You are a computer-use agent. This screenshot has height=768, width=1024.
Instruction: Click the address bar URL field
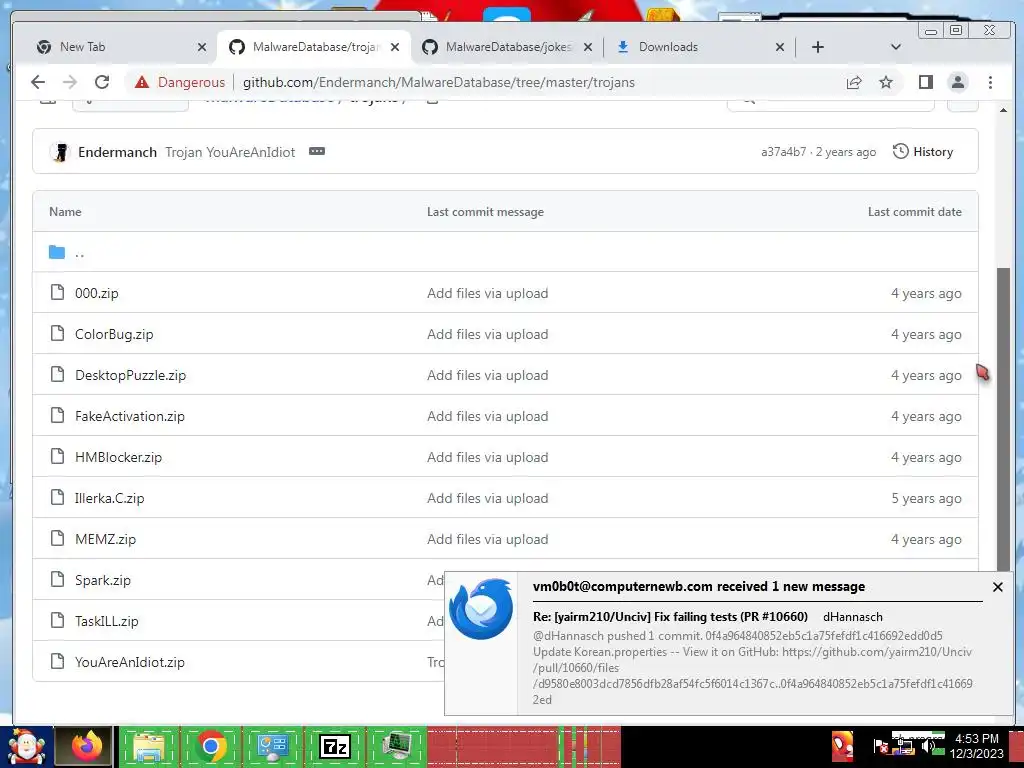click(438, 82)
